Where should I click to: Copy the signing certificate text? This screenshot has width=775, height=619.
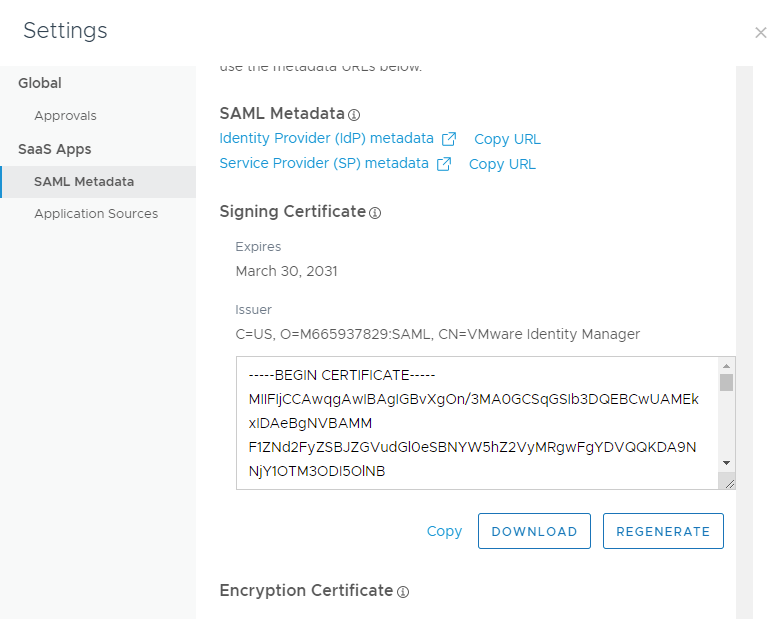coord(444,532)
